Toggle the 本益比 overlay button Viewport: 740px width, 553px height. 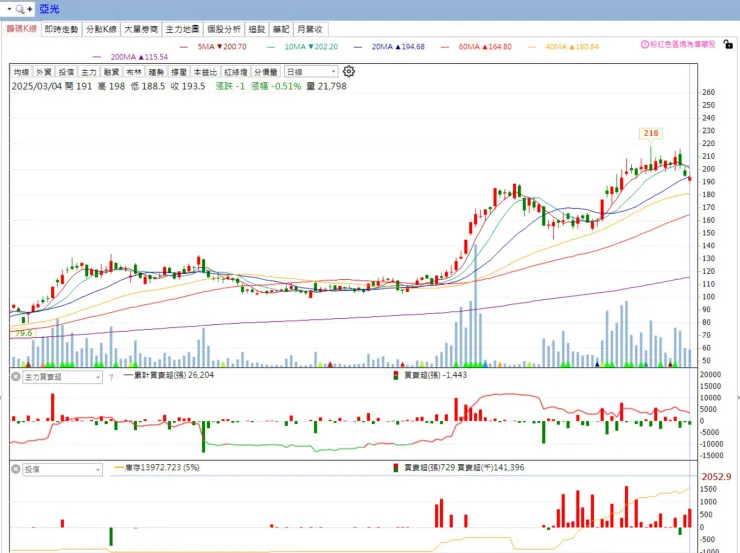(x=205, y=72)
